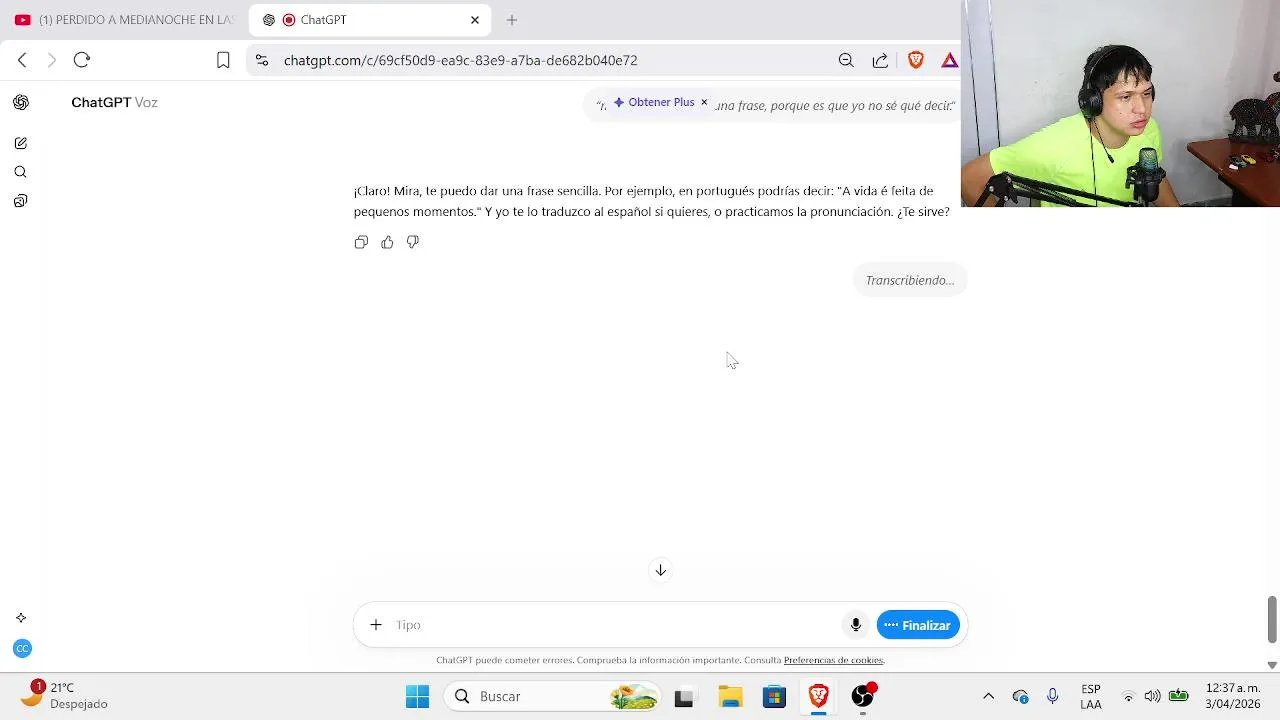Open Brave Rewards triangle icon

point(949,60)
